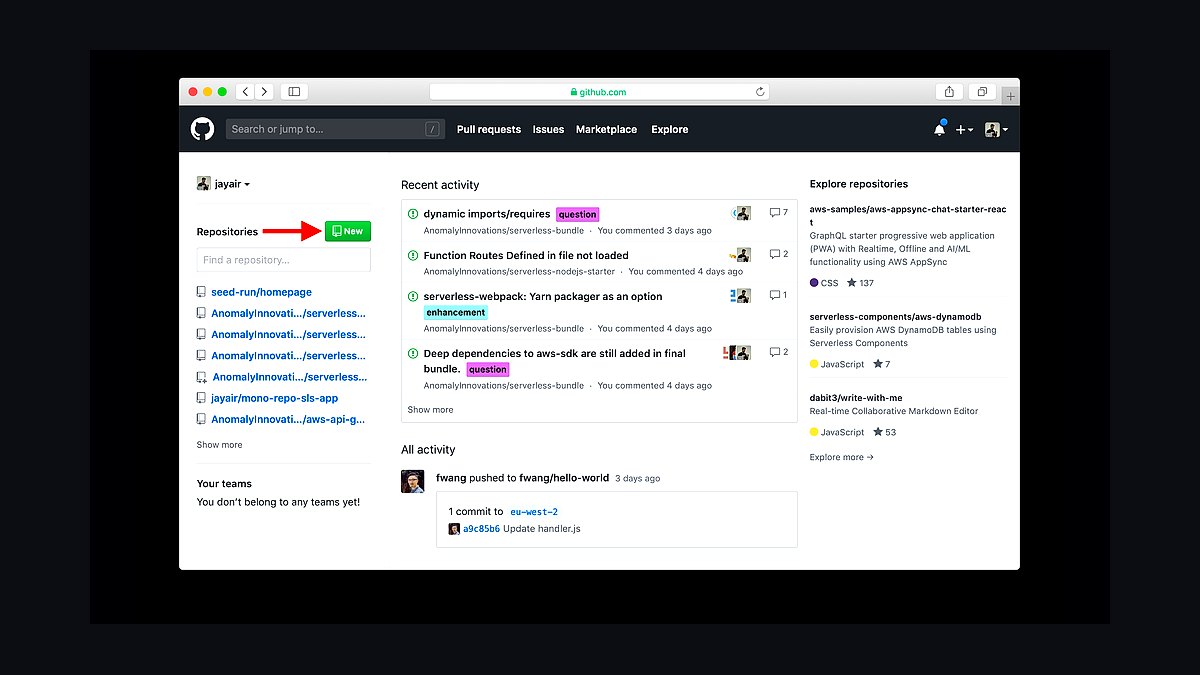
Task: Open comments icon for Function Routes issue
Action: coord(778,254)
